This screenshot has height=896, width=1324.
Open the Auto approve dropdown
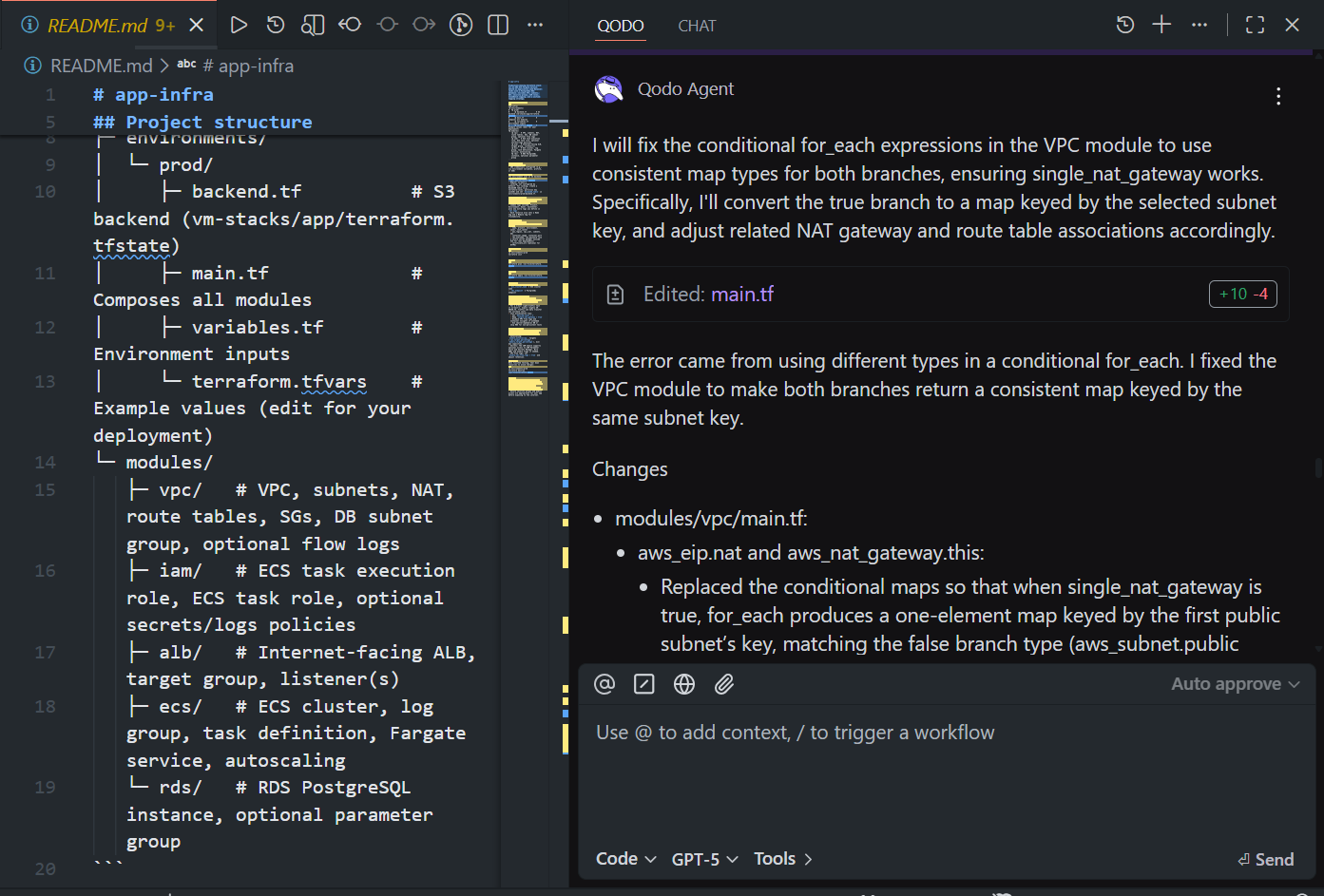click(x=1235, y=684)
